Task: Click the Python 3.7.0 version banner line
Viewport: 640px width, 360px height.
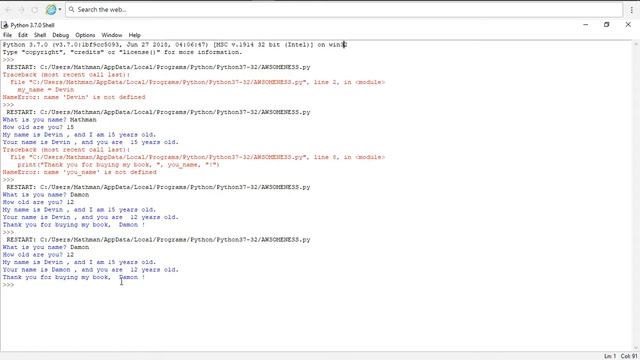Action: [x=174, y=45]
